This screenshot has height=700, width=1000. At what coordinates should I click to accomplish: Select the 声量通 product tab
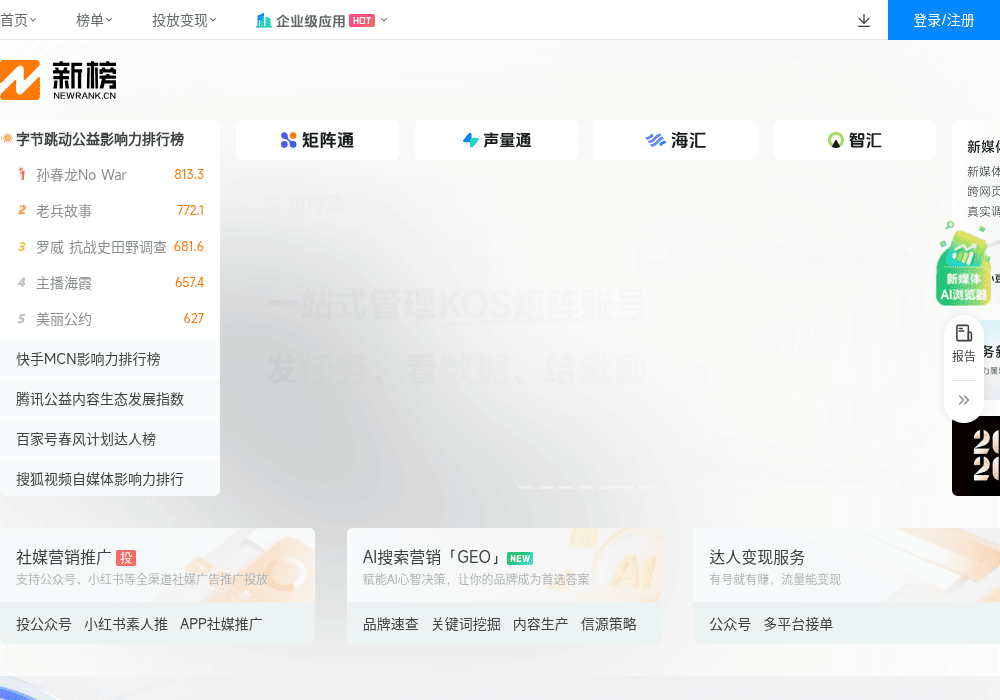[496, 140]
